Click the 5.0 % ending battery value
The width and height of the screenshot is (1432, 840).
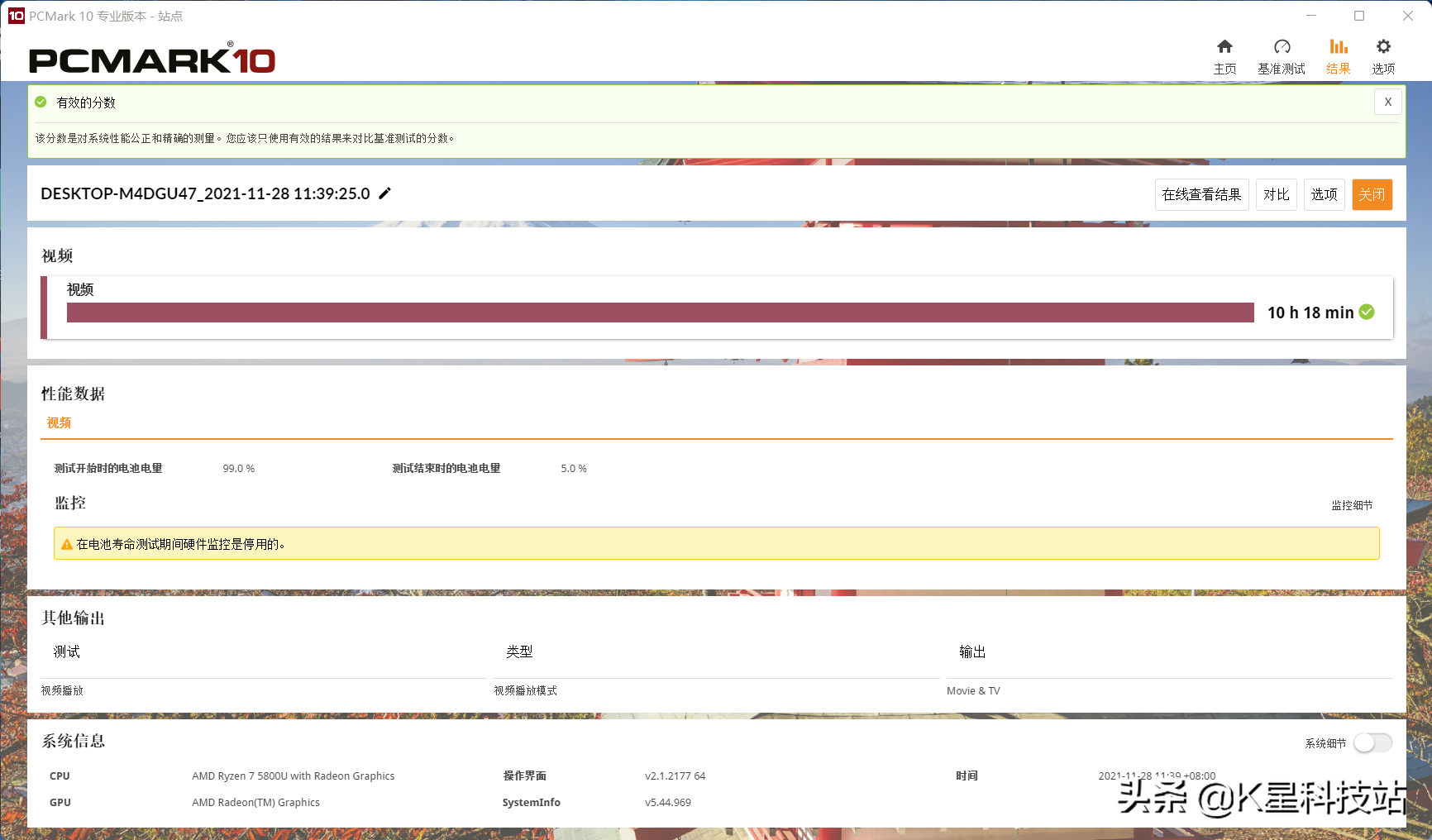[574, 468]
